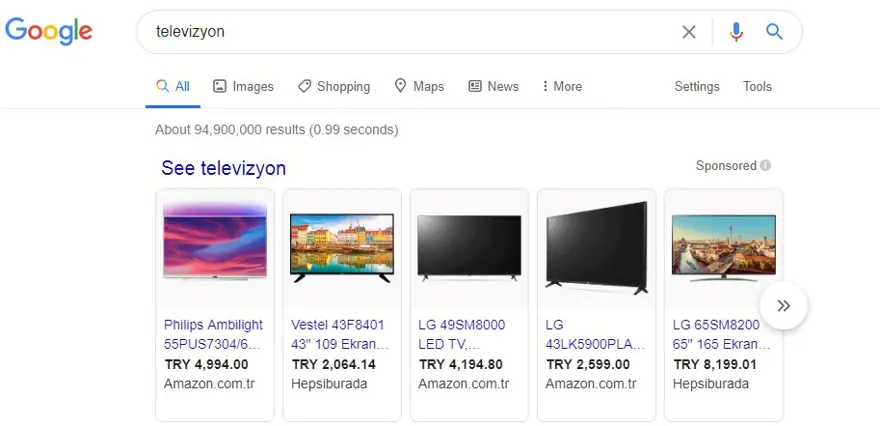Click the See televizyon heading link
880x426 pixels.
pyautogui.click(x=223, y=168)
